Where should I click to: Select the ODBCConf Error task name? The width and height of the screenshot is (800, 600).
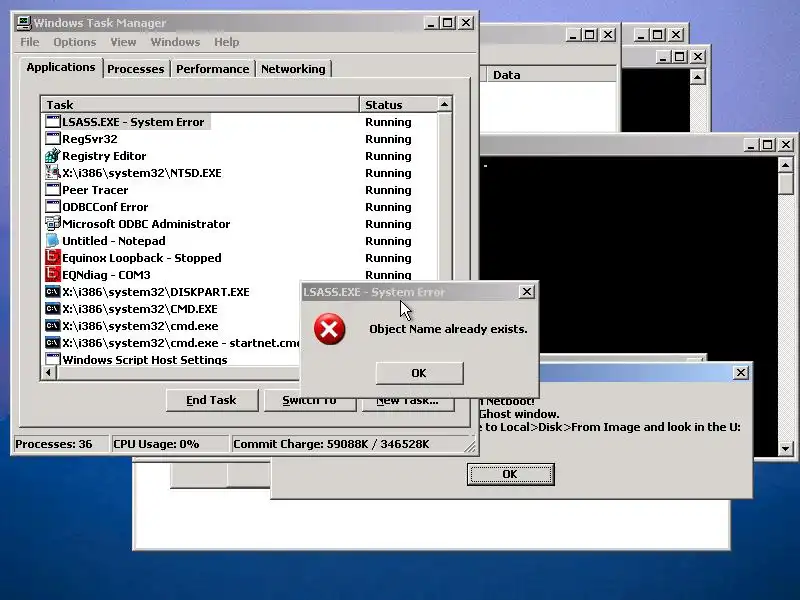(105, 207)
